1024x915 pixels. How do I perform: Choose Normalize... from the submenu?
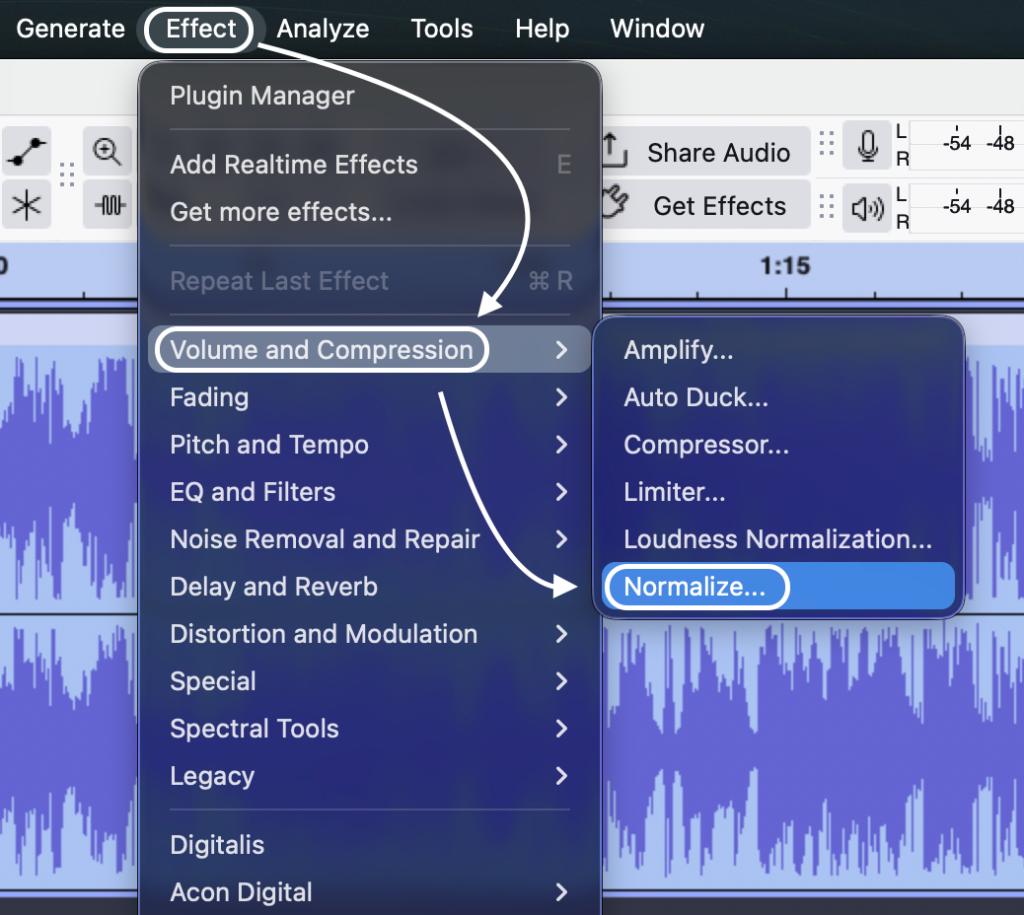pyautogui.click(x=694, y=587)
